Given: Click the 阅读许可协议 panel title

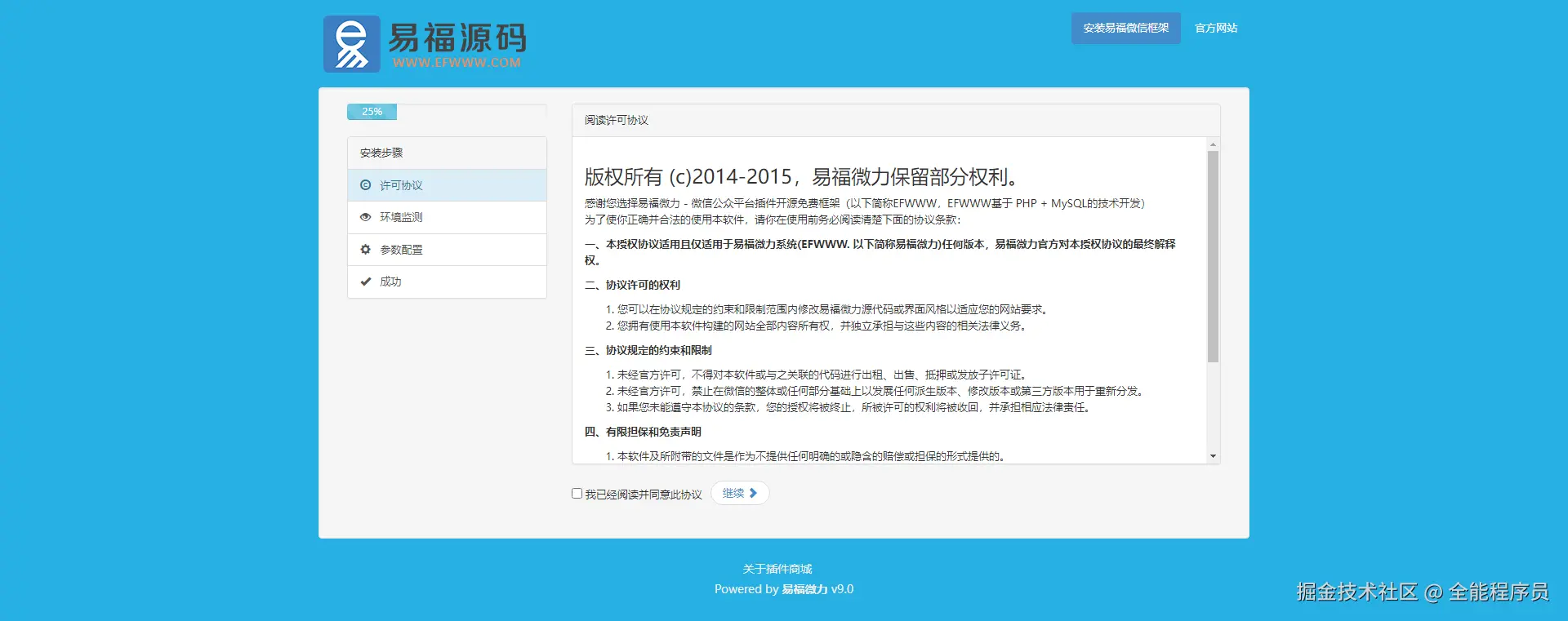Looking at the screenshot, I should click(x=617, y=120).
